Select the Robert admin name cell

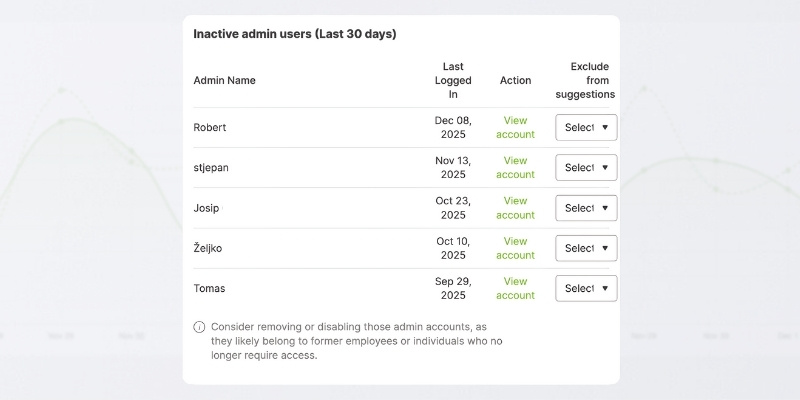tap(210, 127)
